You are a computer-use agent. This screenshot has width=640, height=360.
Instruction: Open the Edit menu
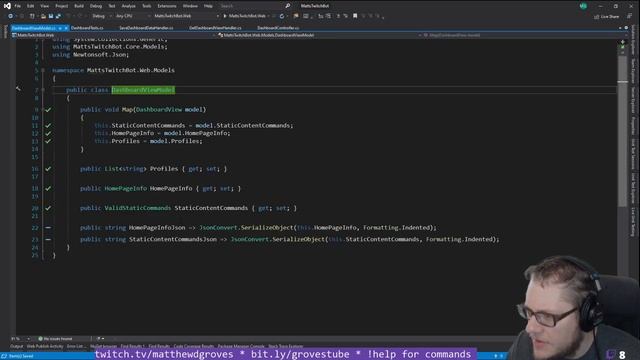coord(31,6)
